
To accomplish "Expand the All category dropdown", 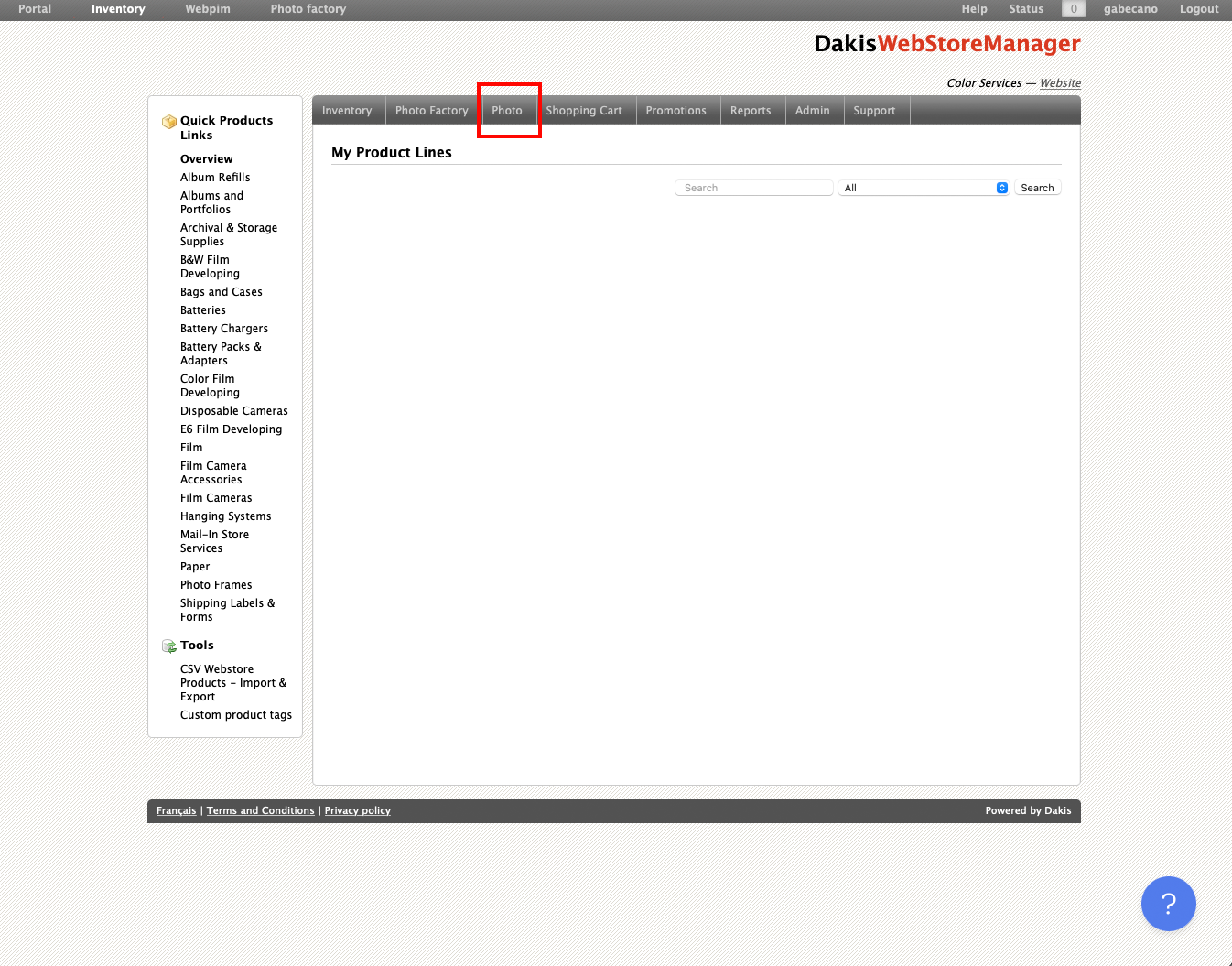I will [924, 188].
